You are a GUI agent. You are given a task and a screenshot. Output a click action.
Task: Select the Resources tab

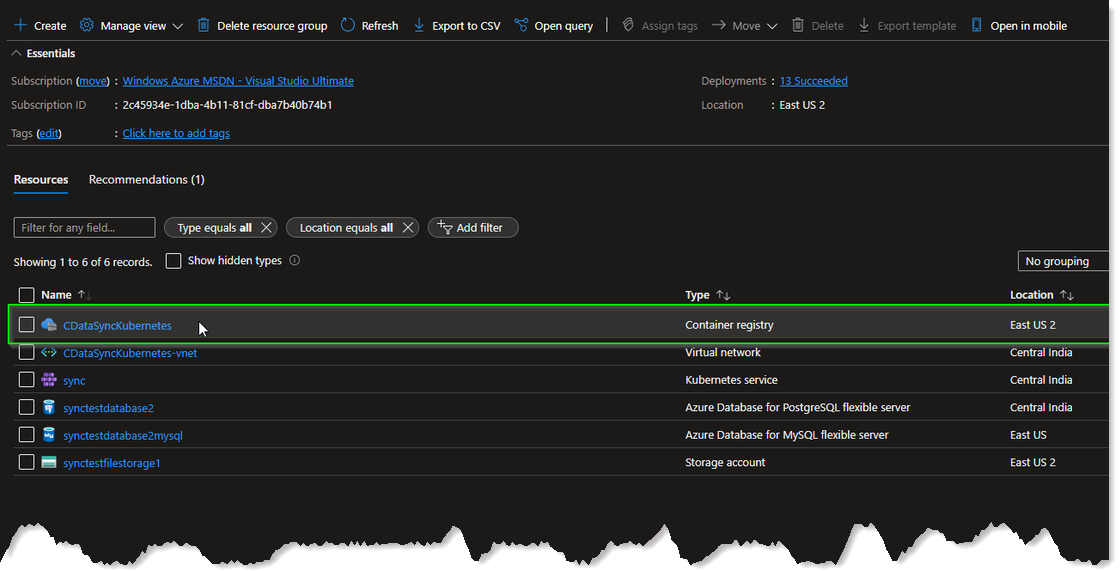click(41, 180)
